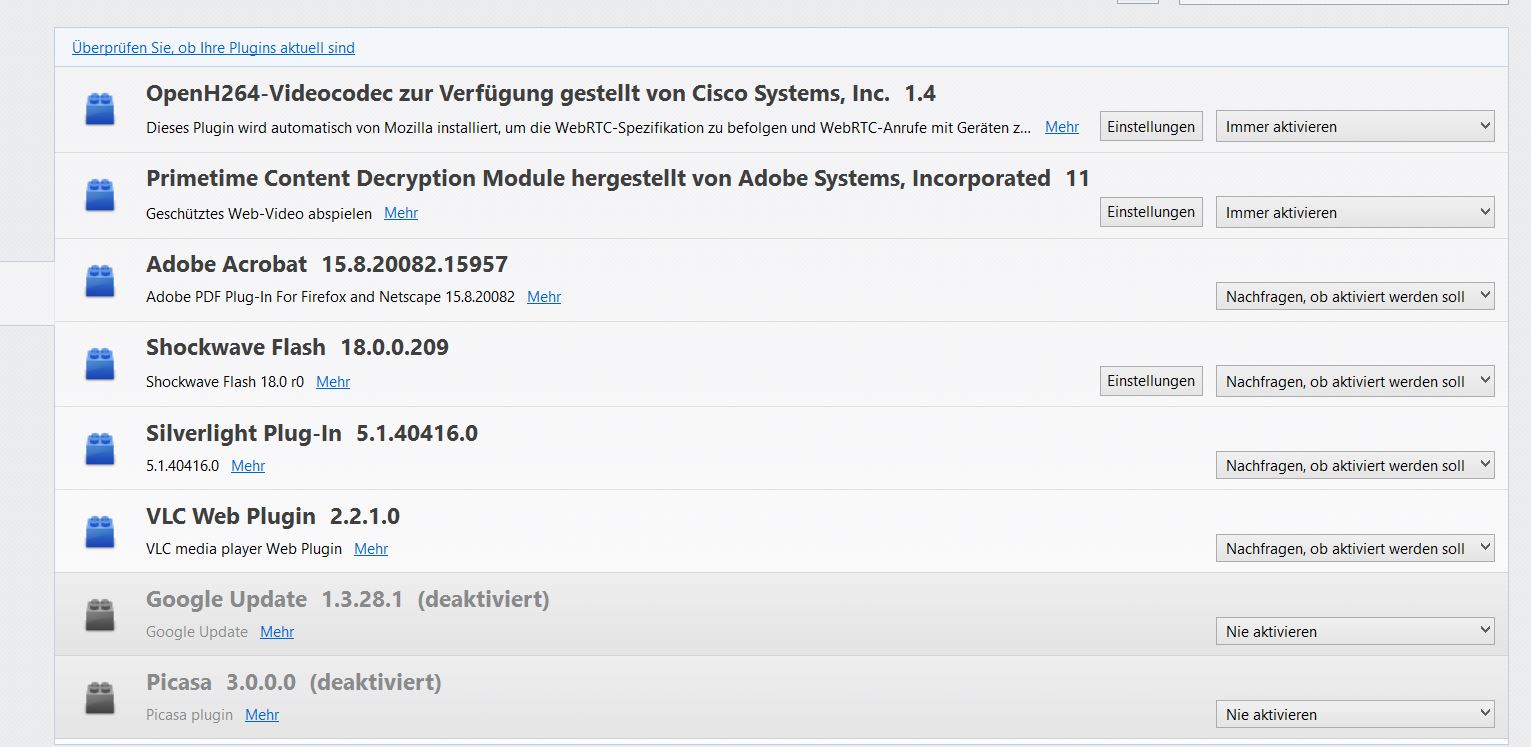Click the Silverlight Plug-In brick icon
This screenshot has width=1531, height=747.
click(99, 448)
